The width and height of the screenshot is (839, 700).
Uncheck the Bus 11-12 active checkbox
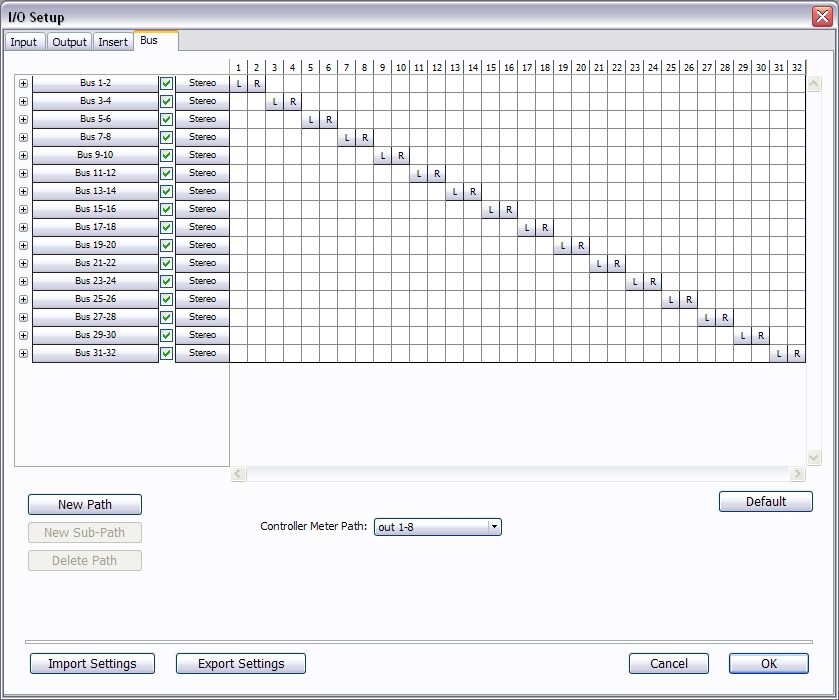[x=166, y=173]
